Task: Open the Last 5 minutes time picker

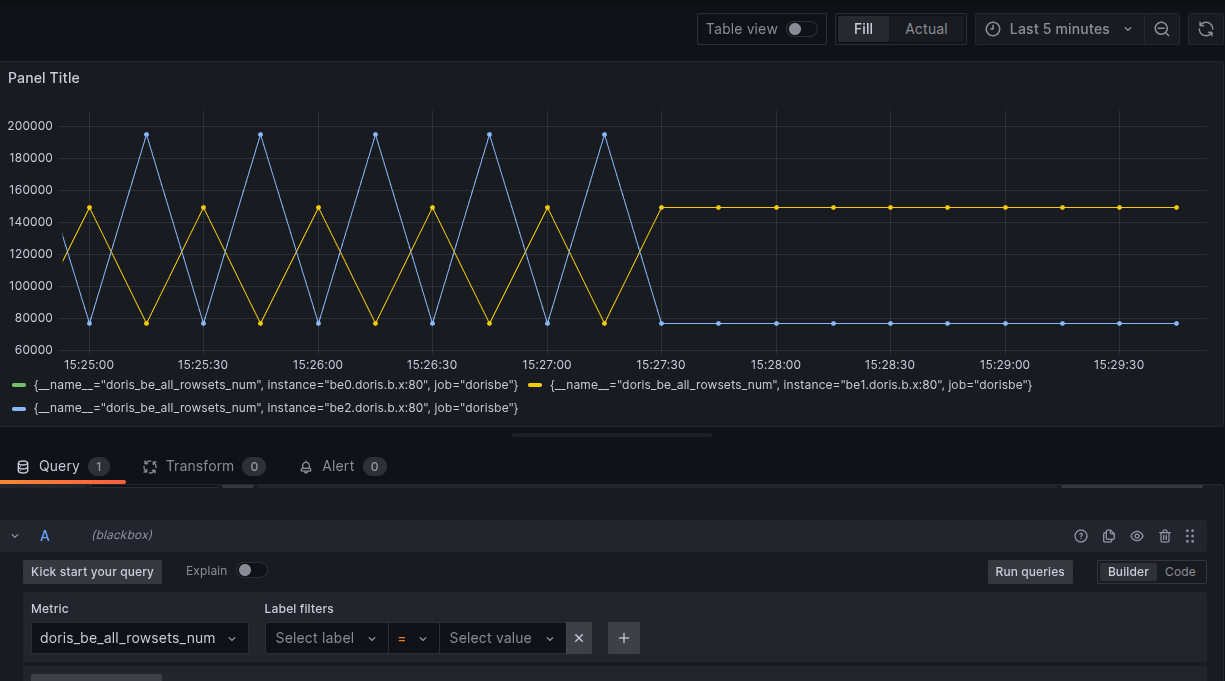Action: (1060, 29)
